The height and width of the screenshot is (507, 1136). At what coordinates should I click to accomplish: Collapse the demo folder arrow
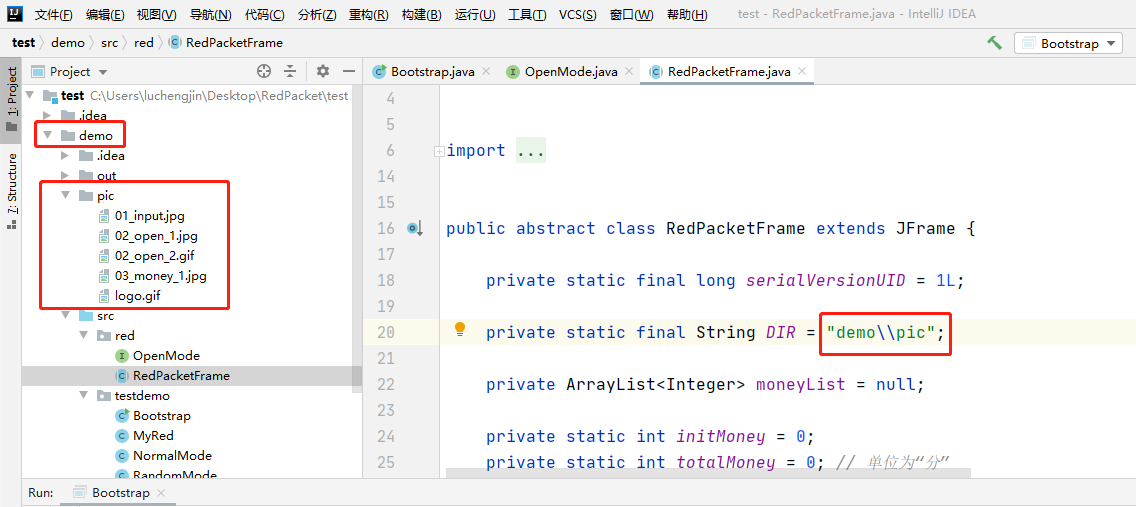pos(47,135)
